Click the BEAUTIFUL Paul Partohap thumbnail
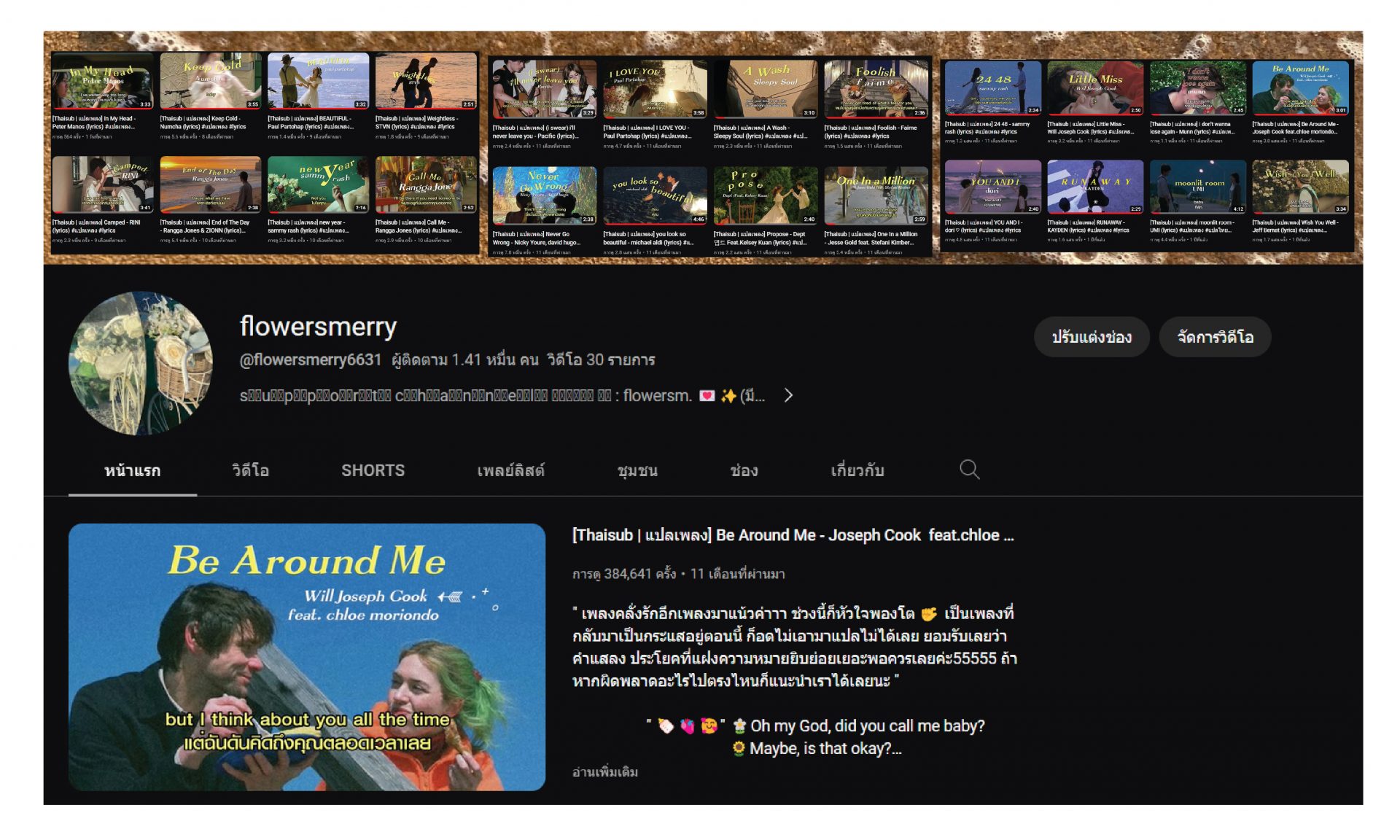Image resolution: width=1400 pixels, height=840 pixels. point(318,81)
